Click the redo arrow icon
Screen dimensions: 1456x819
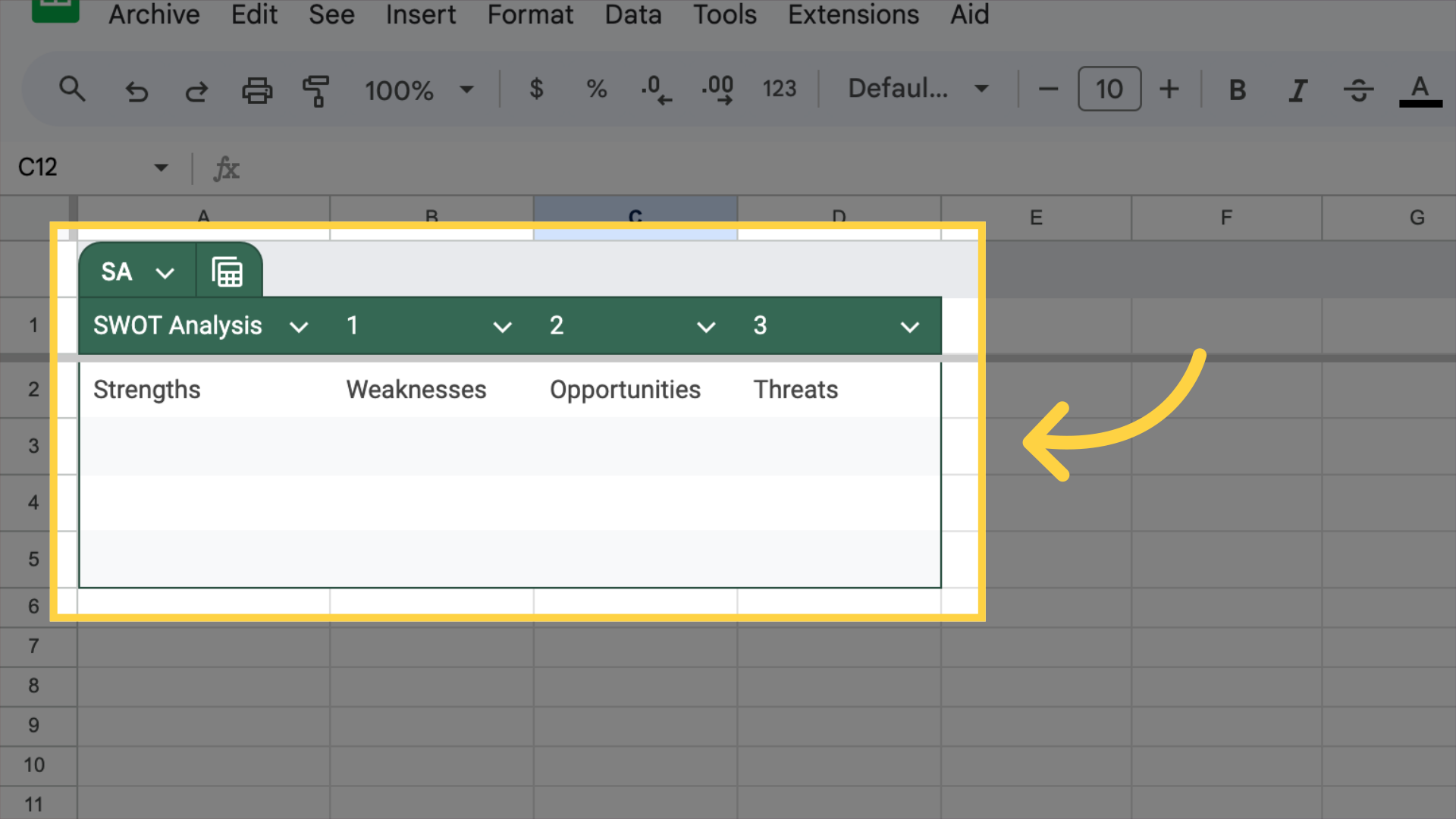(196, 91)
